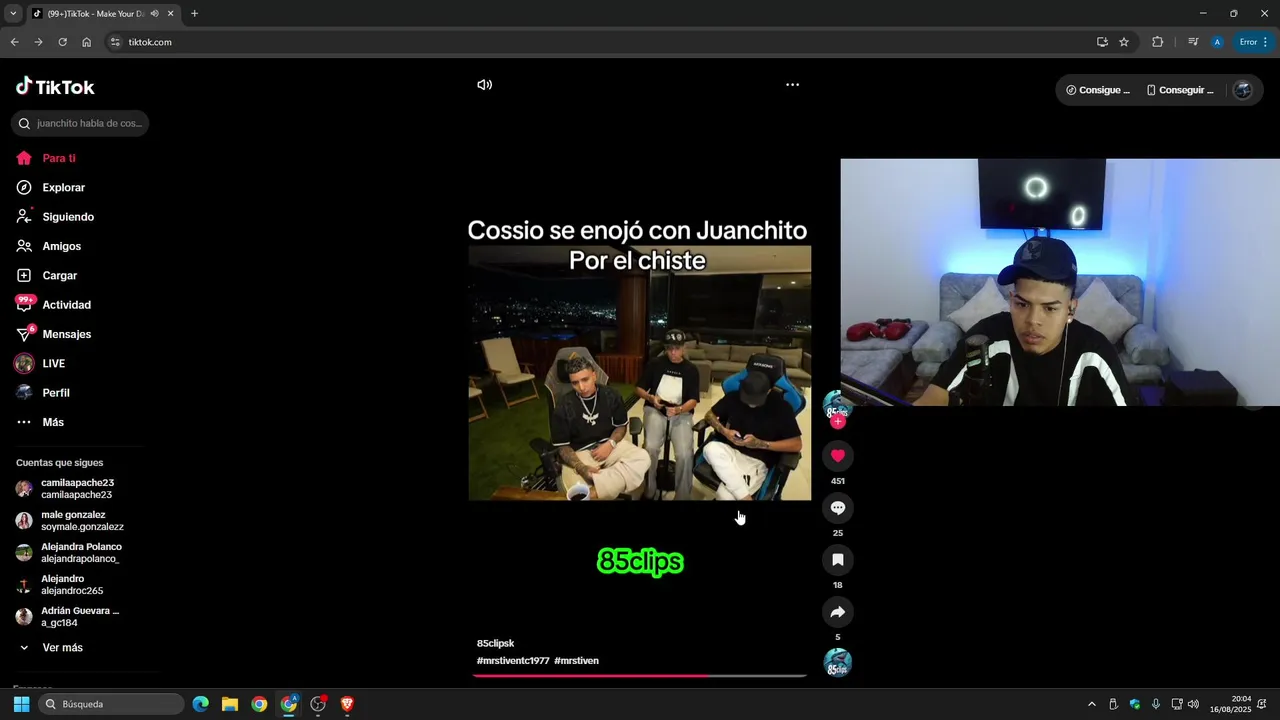Open a new browser tab
This screenshot has width=1280, height=720.
(x=194, y=14)
